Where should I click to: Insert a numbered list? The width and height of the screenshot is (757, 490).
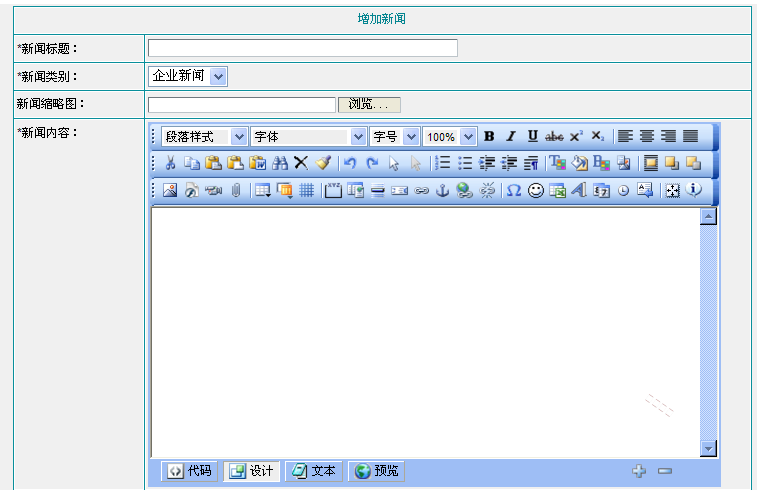coord(442,163)
